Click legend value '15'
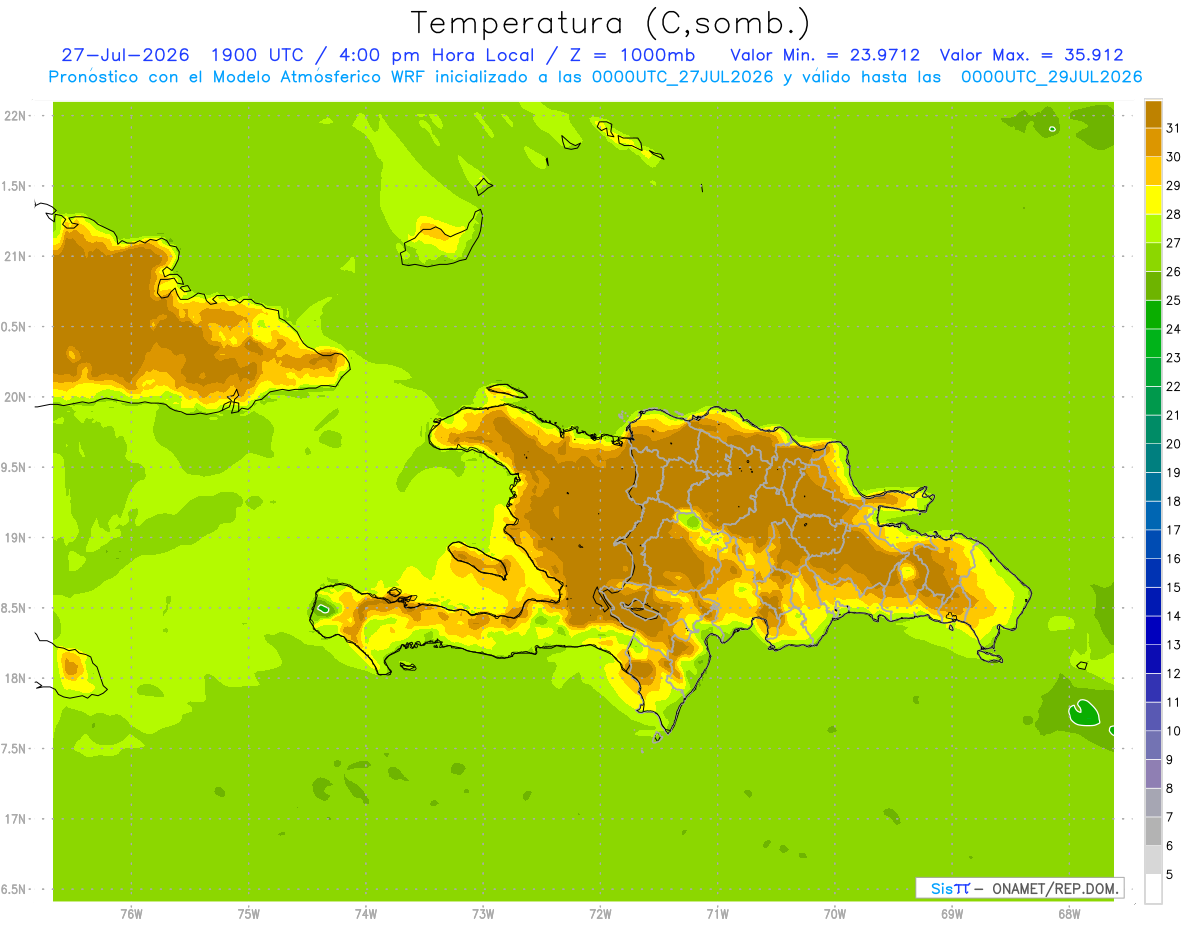This screenshot has width=1200, height=927. pyautogui.click(x=1174, y=587)
